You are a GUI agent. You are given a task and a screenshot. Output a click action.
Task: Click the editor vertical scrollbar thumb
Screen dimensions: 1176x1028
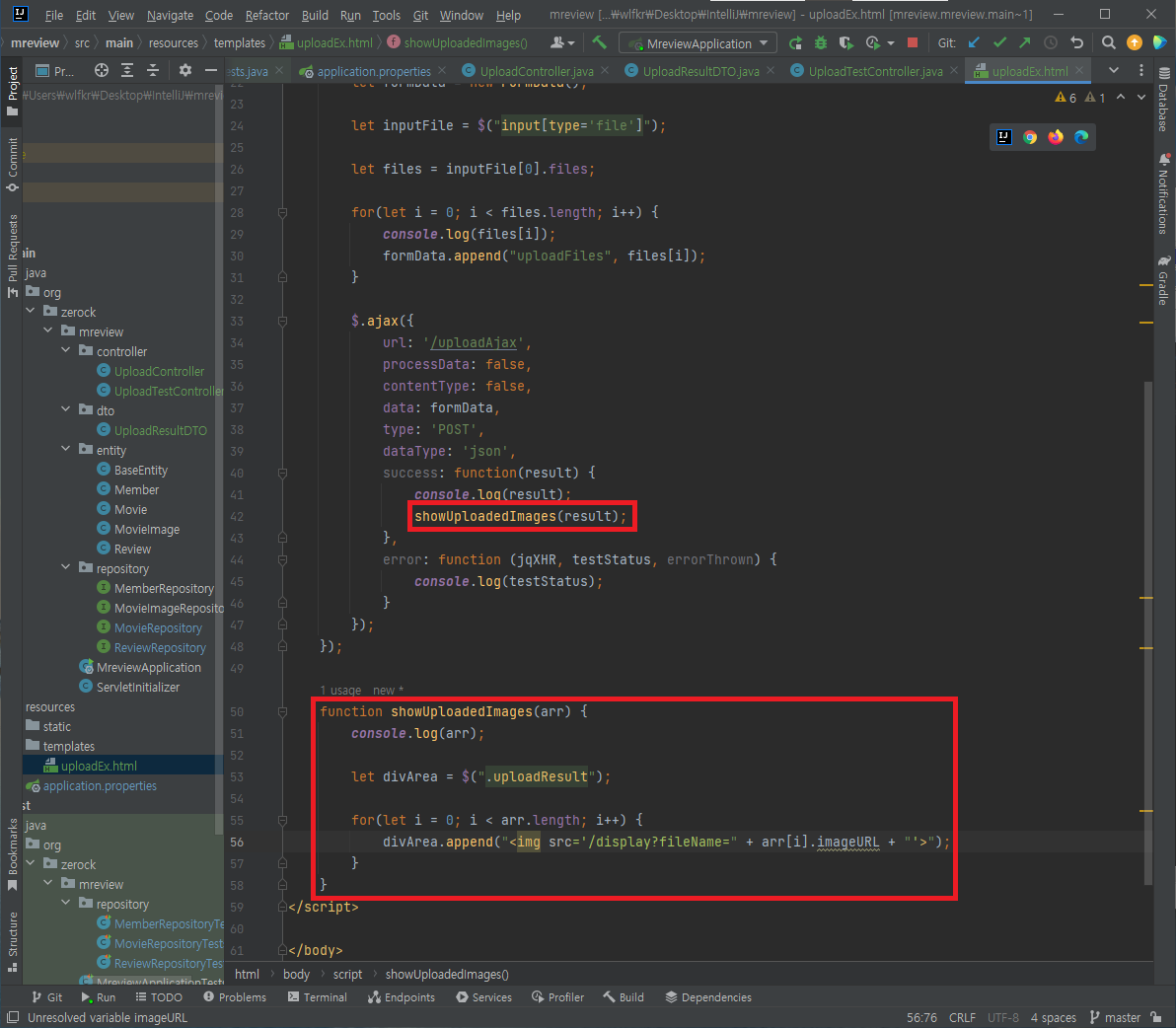pyautogui.click(x=1147, y=632)
